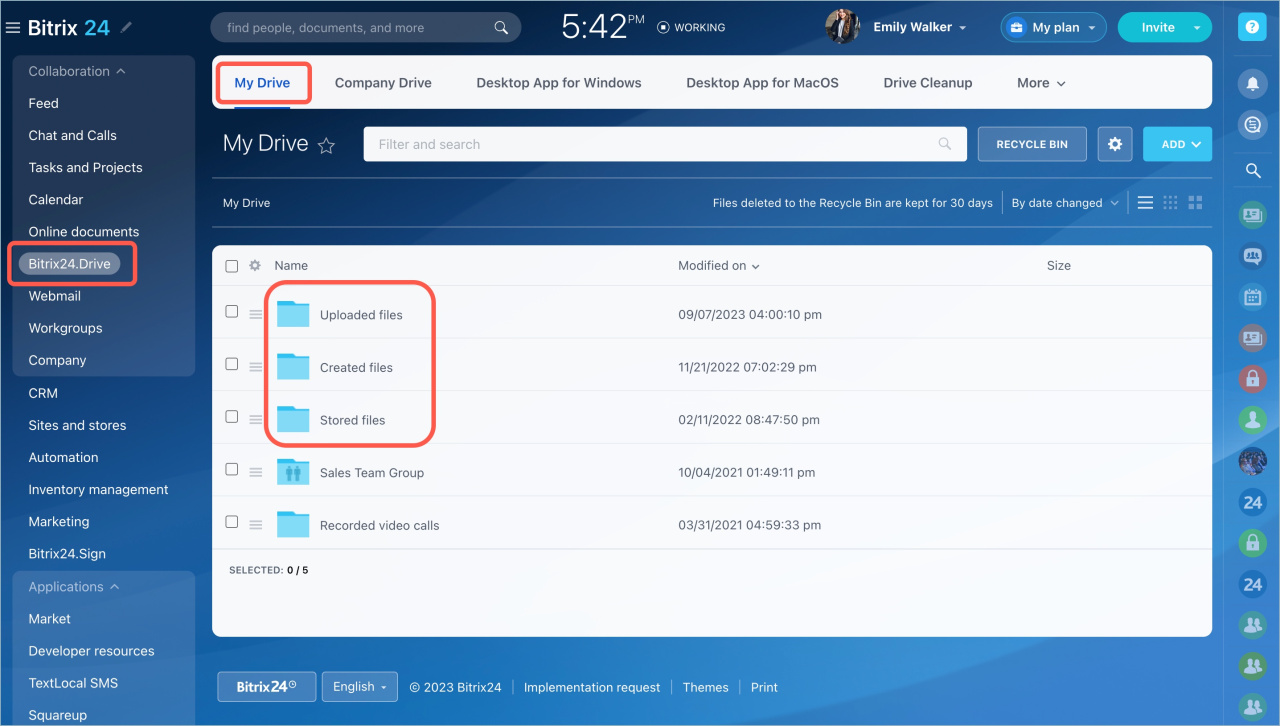Switch to Company Drive tab
Screen dimensions: 1280x726
[383, 83]
